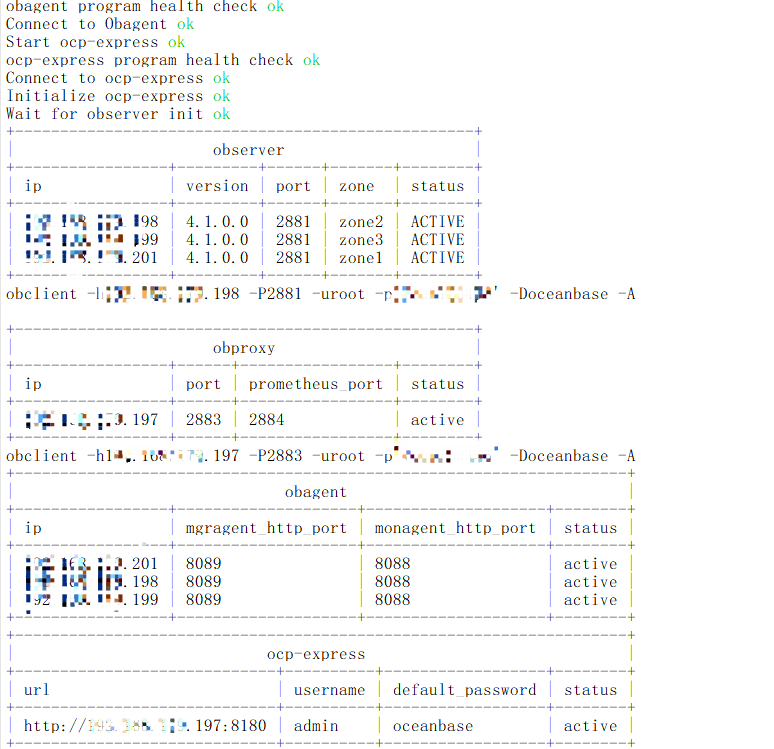Click the 'obproxy' table title
The height and width of the screenshot is (749, 774).
(x=244, y=348)
